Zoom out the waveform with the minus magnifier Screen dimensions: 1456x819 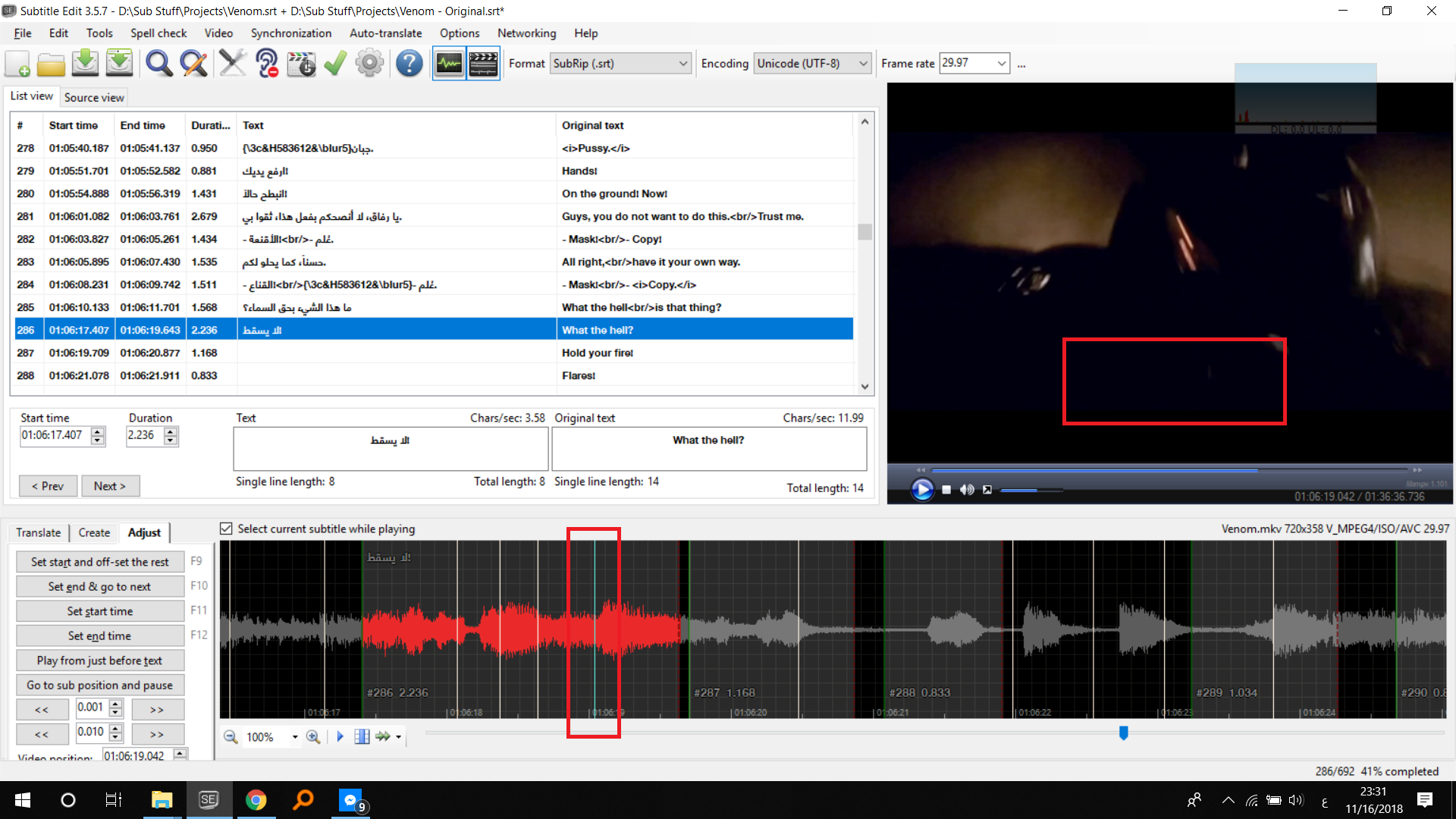pyautogui.click(x=231, y=736)
